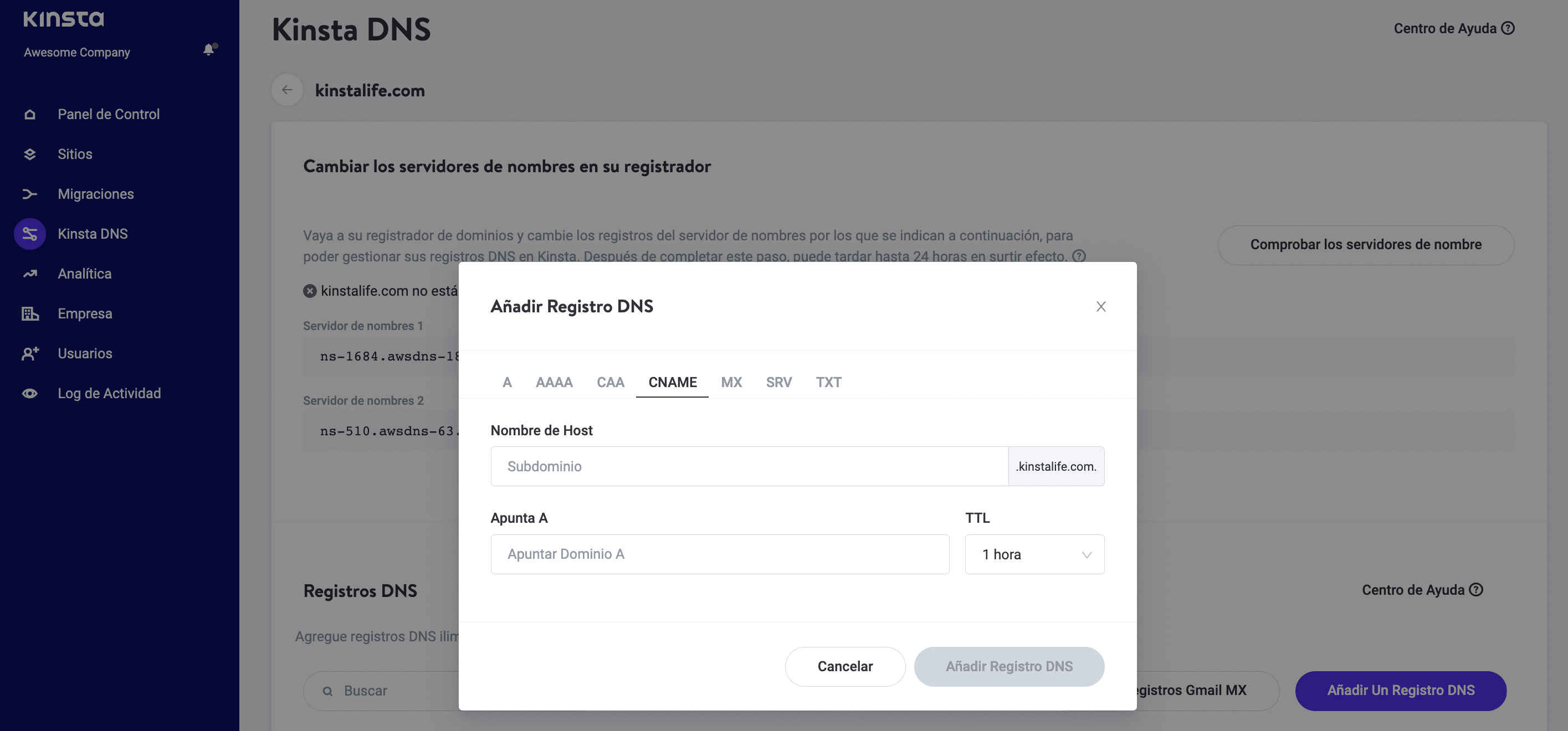Viewport: 1568px width, 731px height.
Task: Switch to the MX record tab
Action: [x=731, y=383]
